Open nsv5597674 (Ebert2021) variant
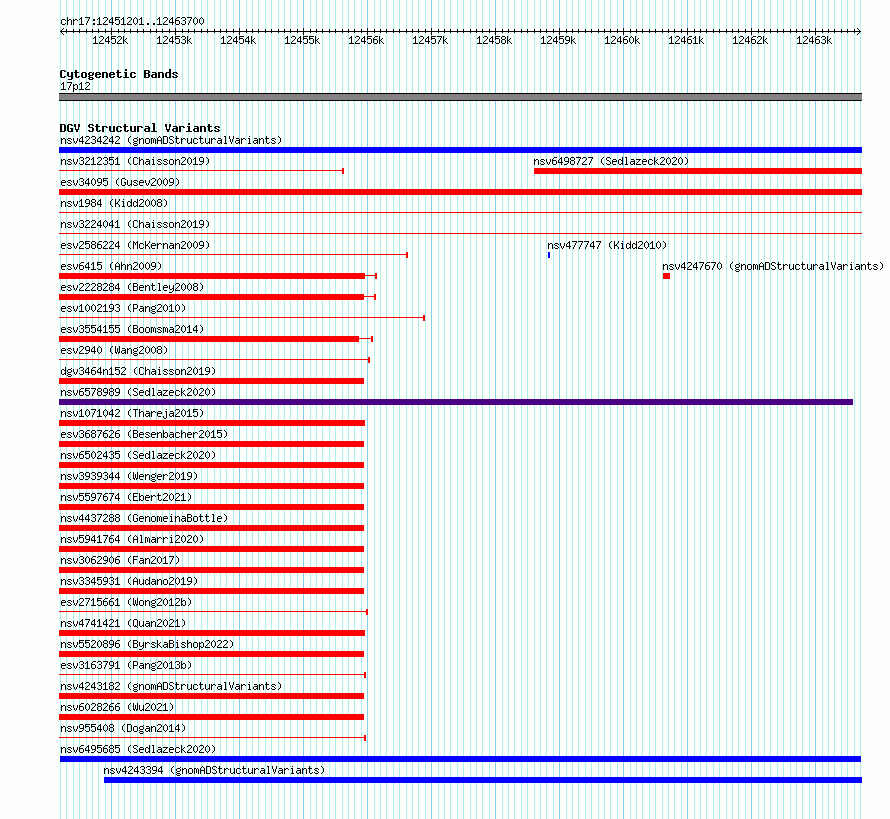Image resolution: width=890 pixels, height=819 pixels. (126, 497)
